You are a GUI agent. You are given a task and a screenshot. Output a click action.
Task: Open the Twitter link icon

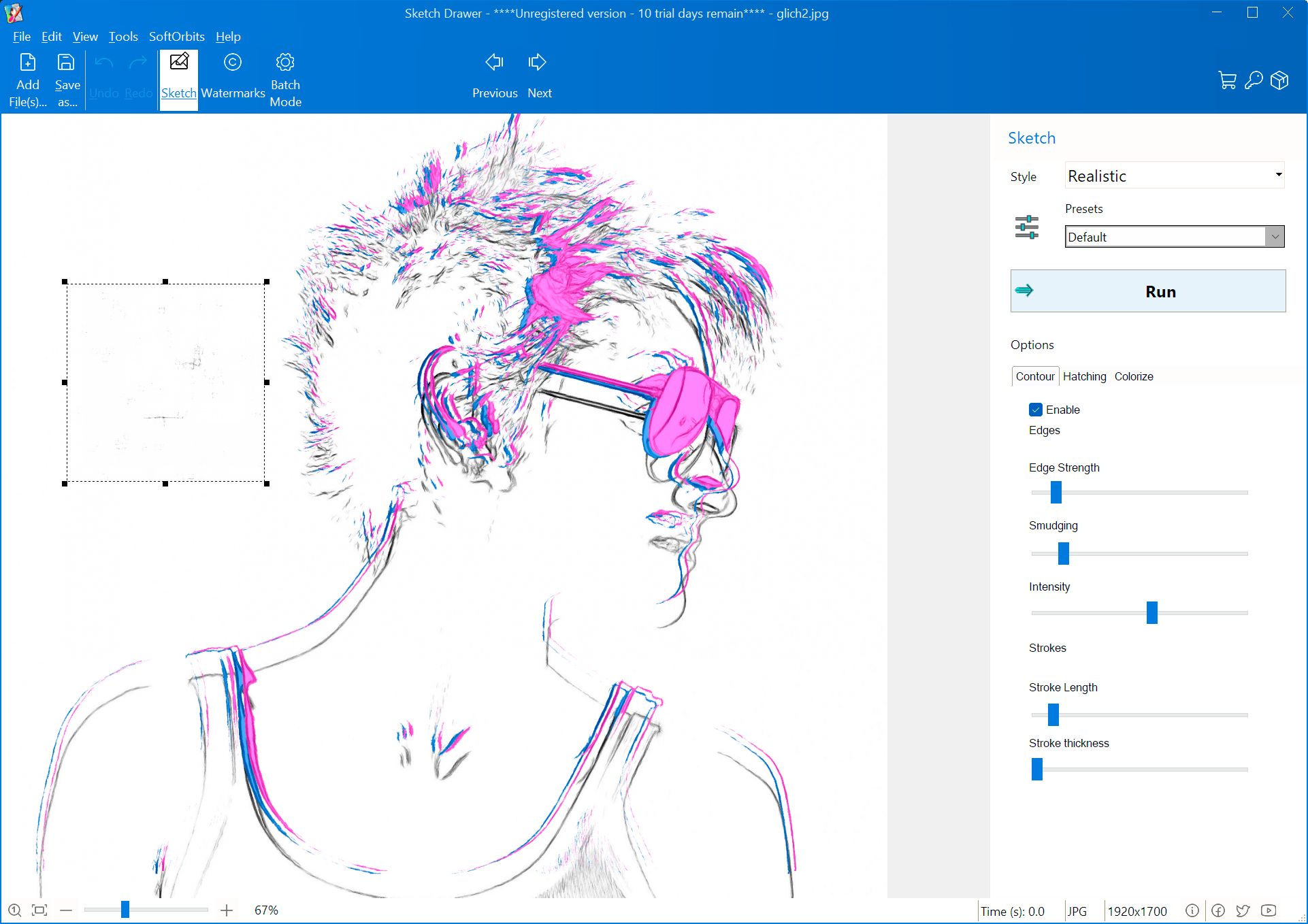[x=1243, y=910]
